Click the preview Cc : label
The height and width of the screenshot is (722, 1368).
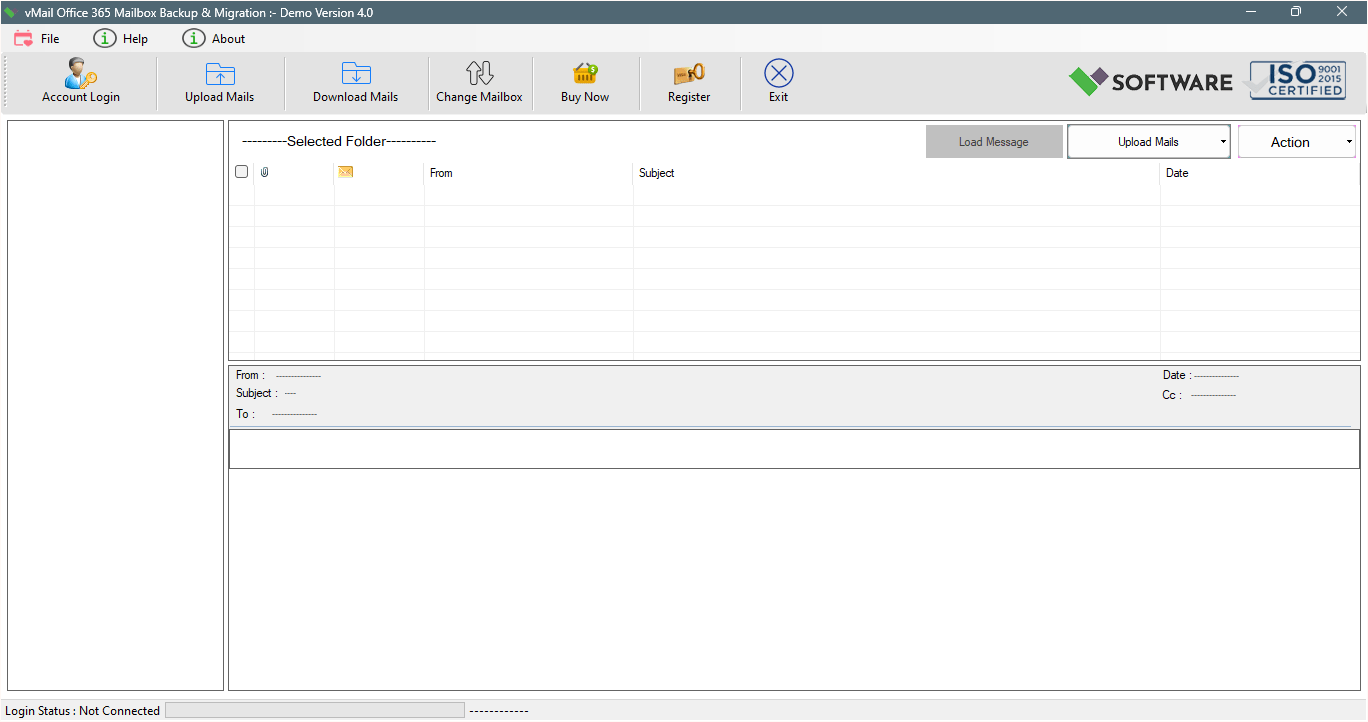click(1172, 396)
